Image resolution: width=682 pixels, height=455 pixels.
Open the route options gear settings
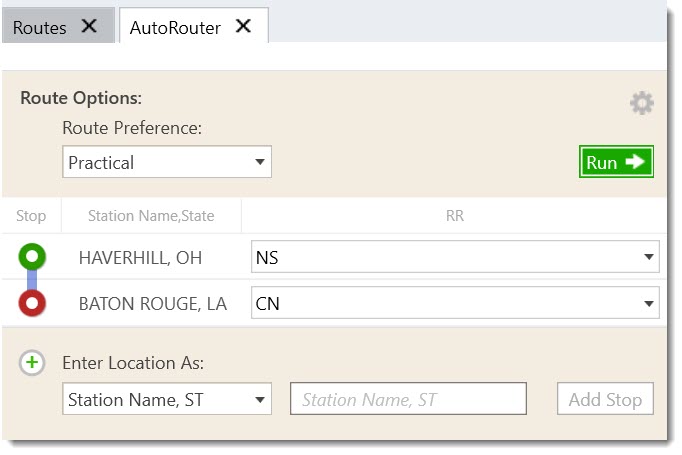[x=641, y=103]
